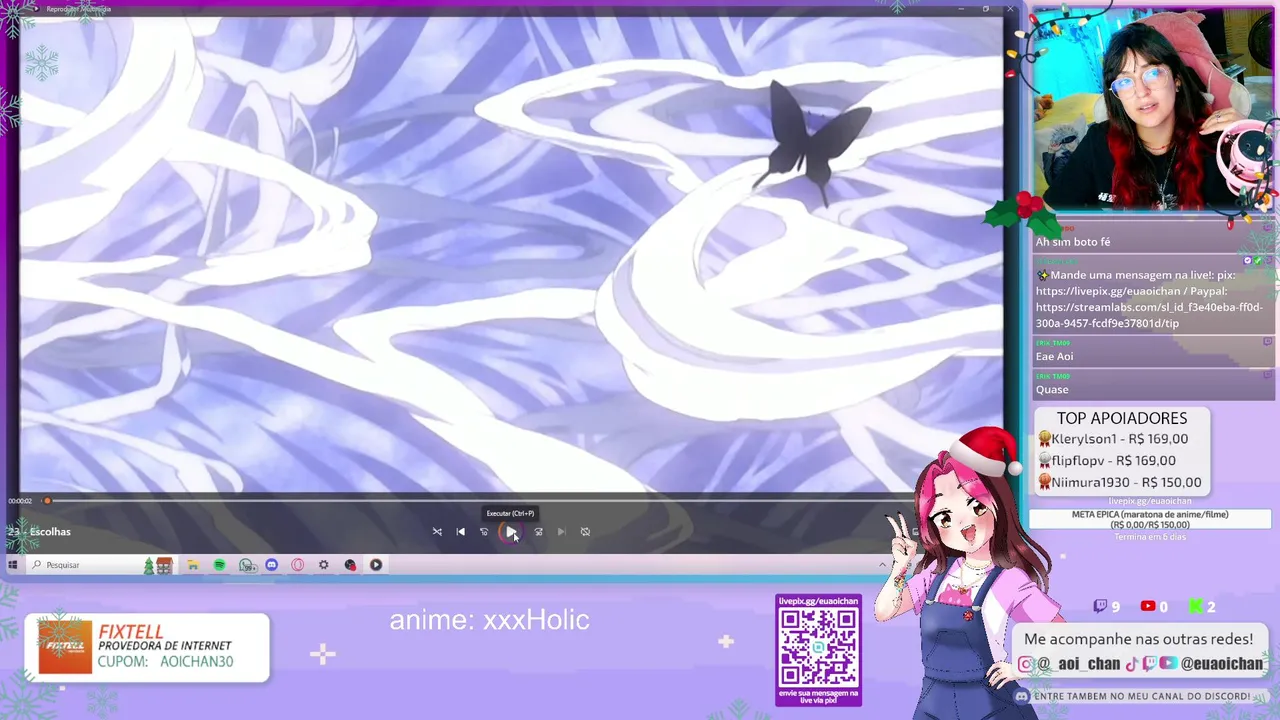Click the META EPICA goal progress bar
The height and width of the screenshot is (720, 1280).
[x=1149, y=519]
